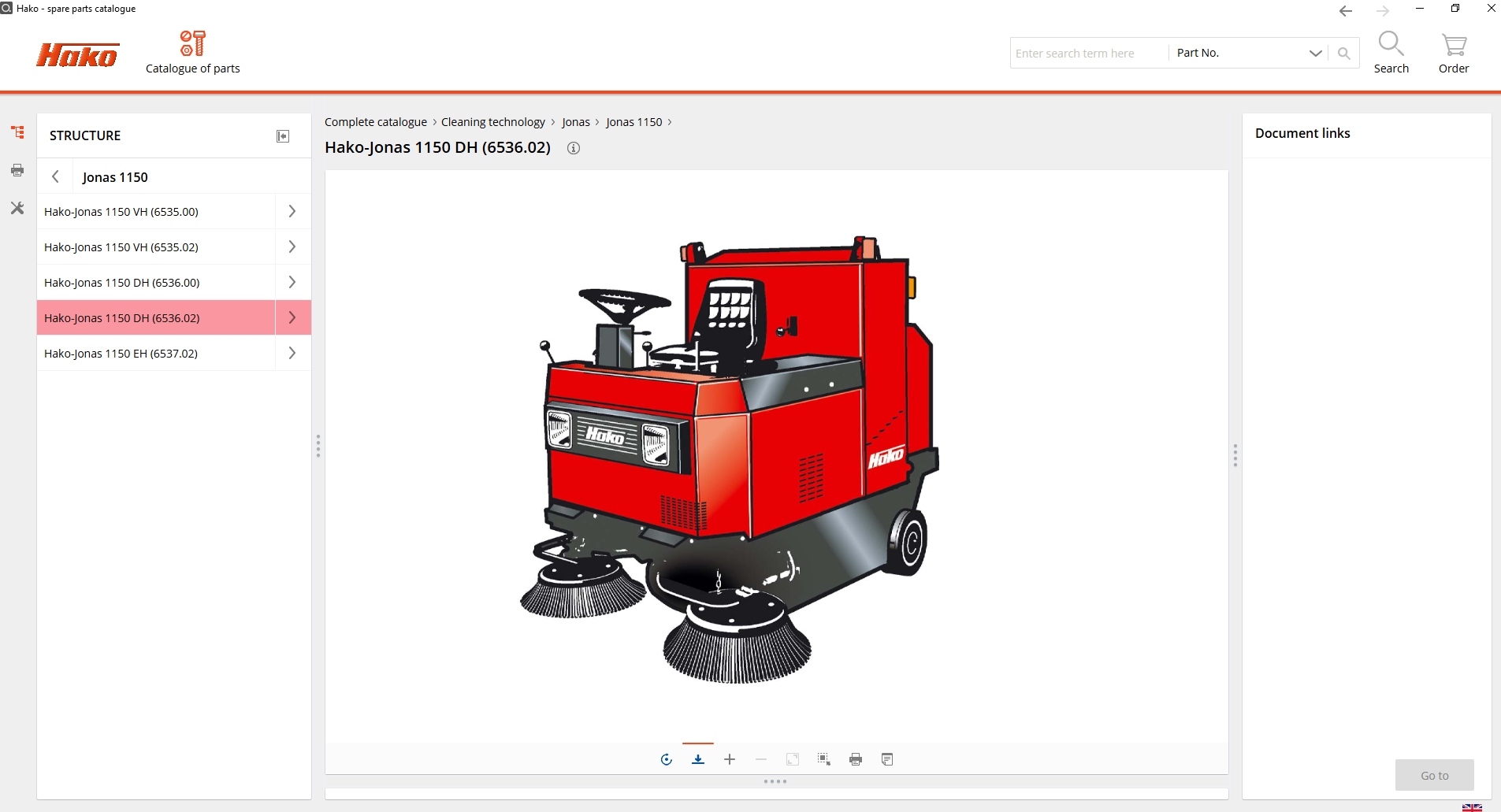
Task: Go to Complete catalogue breadcrumb
Action: [x=376, y=122]
